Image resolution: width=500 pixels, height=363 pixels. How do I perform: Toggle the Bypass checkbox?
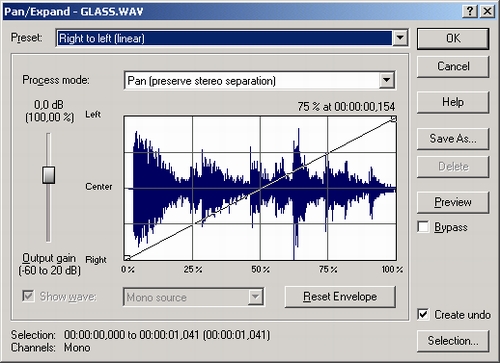tap(423, 227)
